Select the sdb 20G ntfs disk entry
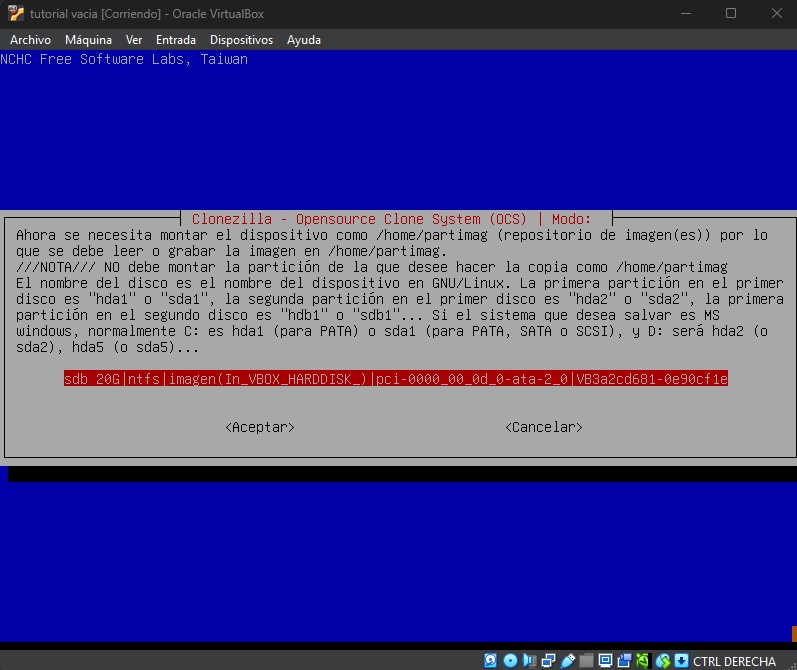Image resolution: width=797 pixels, height=670 pixels. pos(396,378)
